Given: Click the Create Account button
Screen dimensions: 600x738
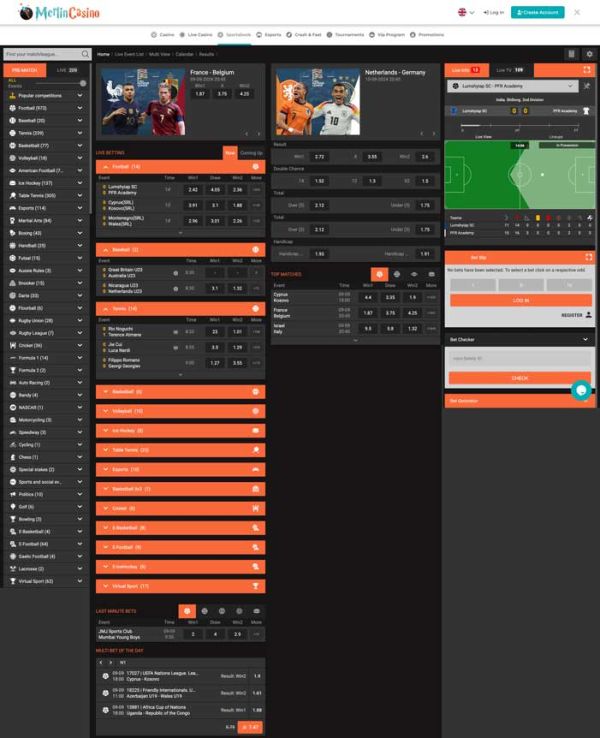Looking at the screenshot, I should [537, 12].
